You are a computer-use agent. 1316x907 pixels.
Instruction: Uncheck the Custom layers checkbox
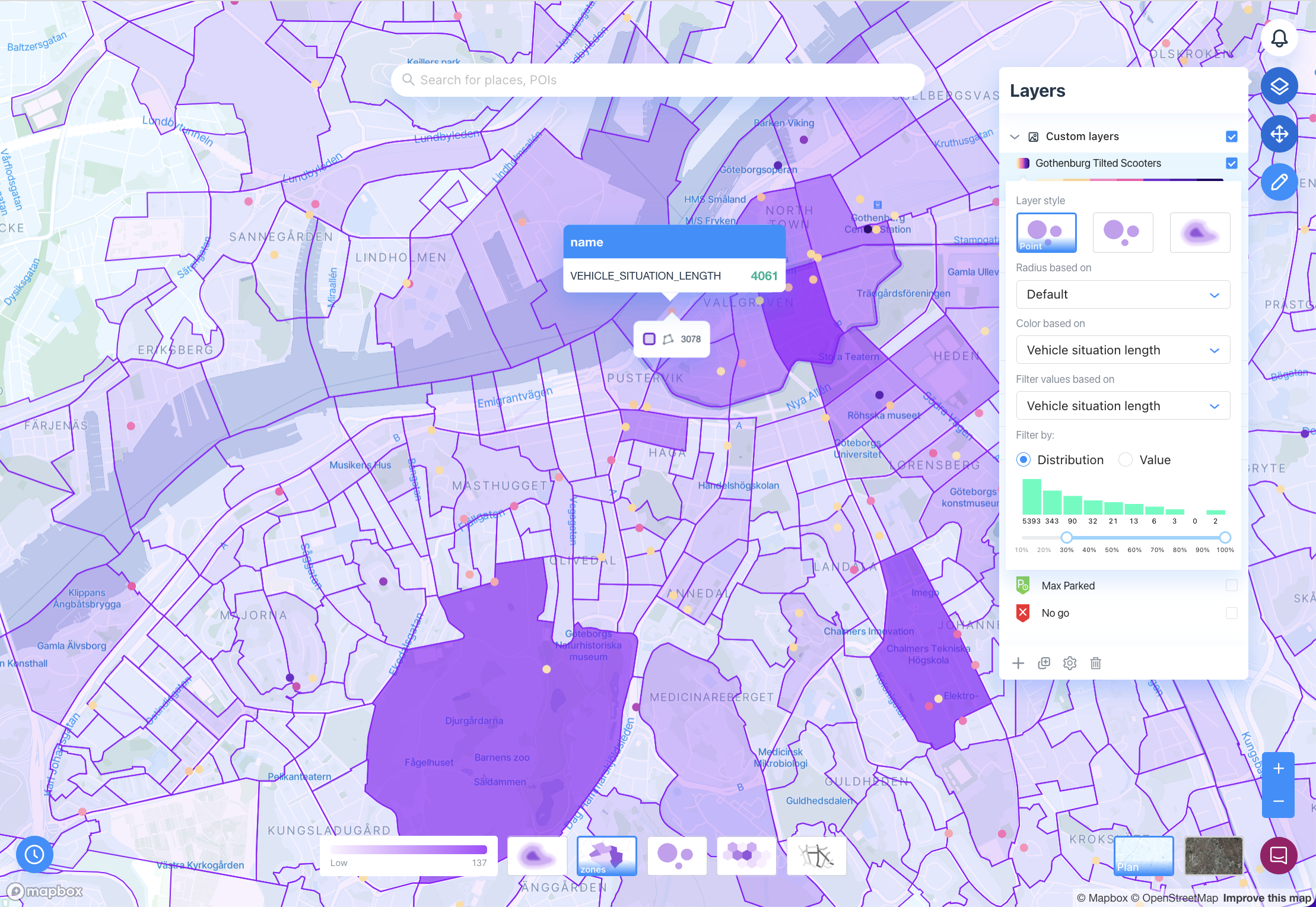click(x=1231, y=137)
